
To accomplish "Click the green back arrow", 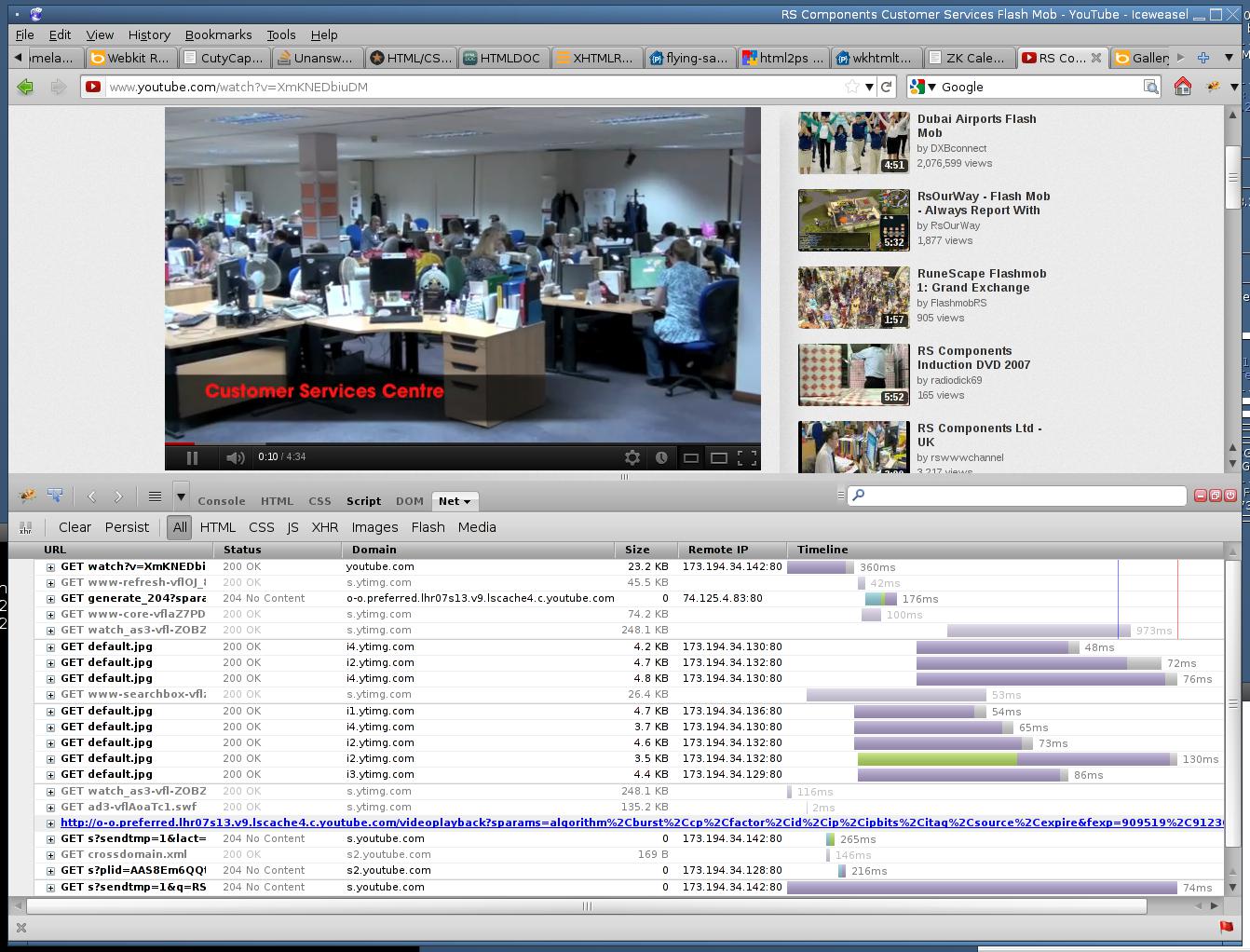I will [x=25, y=87].
